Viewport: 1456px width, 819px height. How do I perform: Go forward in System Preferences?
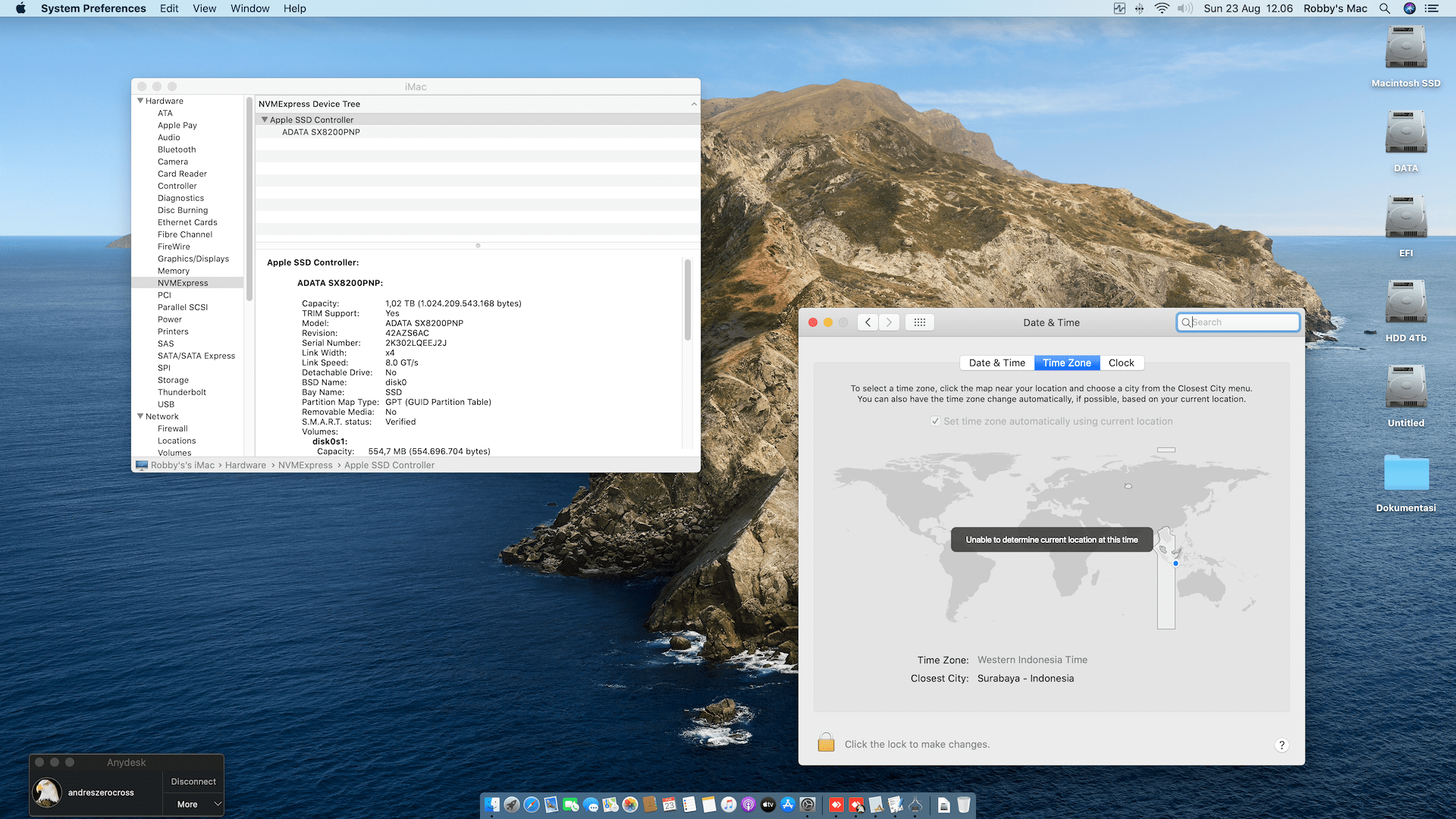pyautogui.click(x=890, y=322)
